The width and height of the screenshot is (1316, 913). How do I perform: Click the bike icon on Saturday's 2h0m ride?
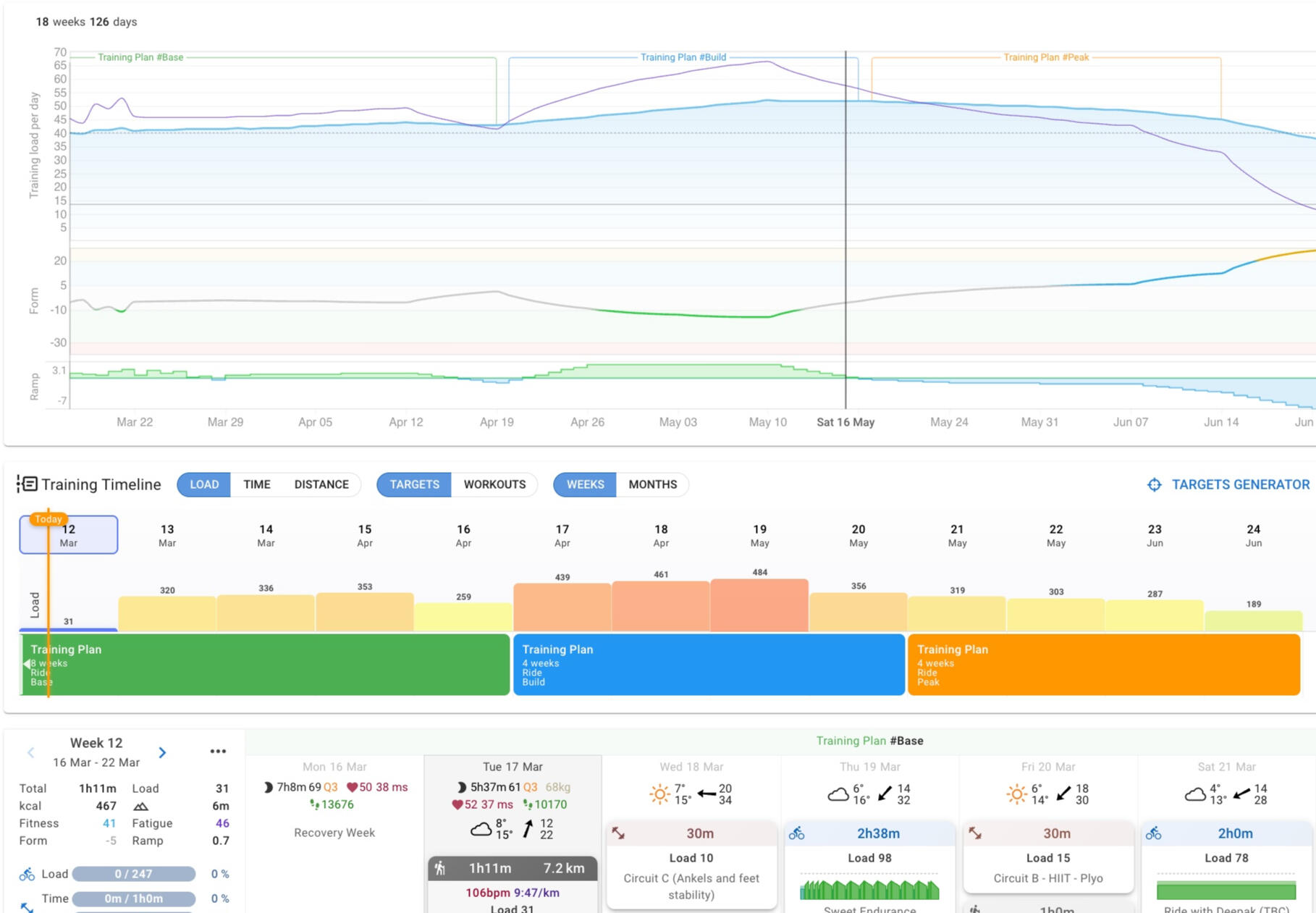tap(1154, 833)
